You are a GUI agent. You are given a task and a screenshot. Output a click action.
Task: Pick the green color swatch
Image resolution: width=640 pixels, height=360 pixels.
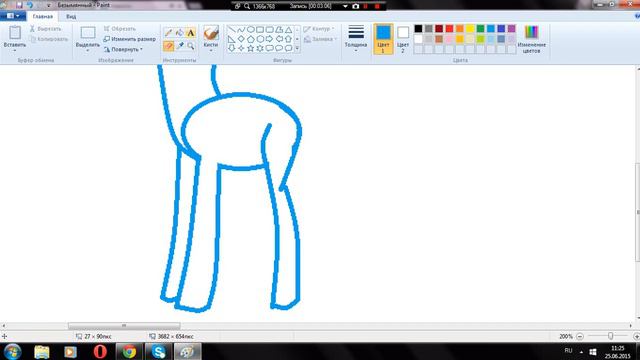coord(480,29)
